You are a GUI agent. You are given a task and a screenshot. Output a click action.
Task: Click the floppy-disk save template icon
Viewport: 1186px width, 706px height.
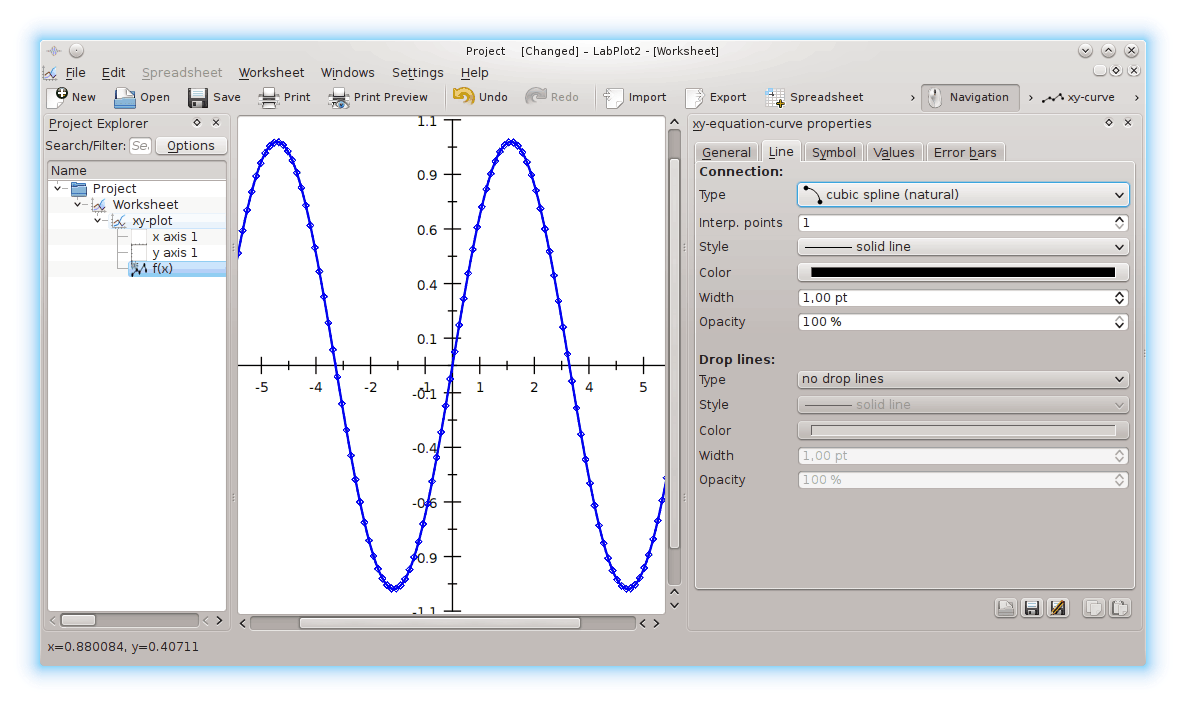(1032, 608)
